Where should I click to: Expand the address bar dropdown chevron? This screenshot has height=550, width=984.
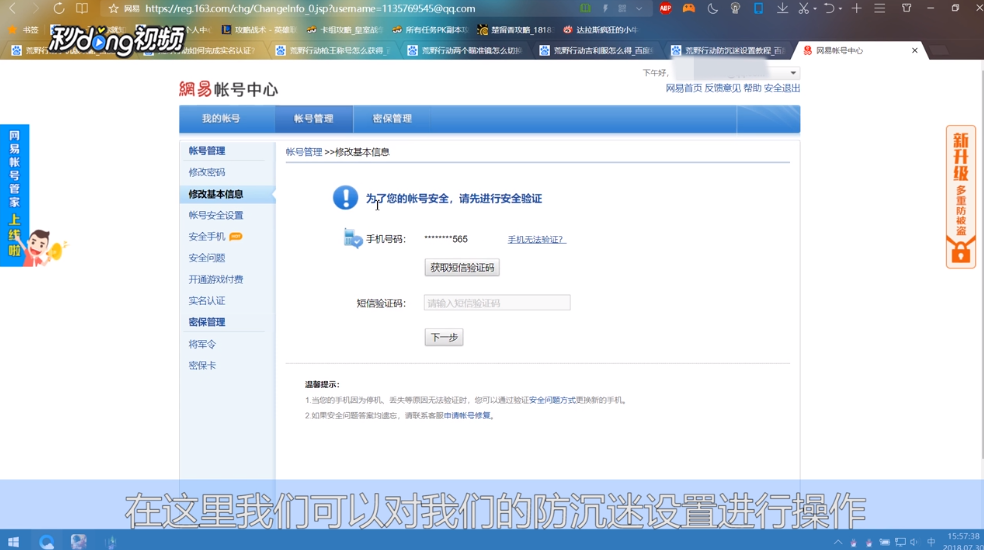[x=639, y=8]
